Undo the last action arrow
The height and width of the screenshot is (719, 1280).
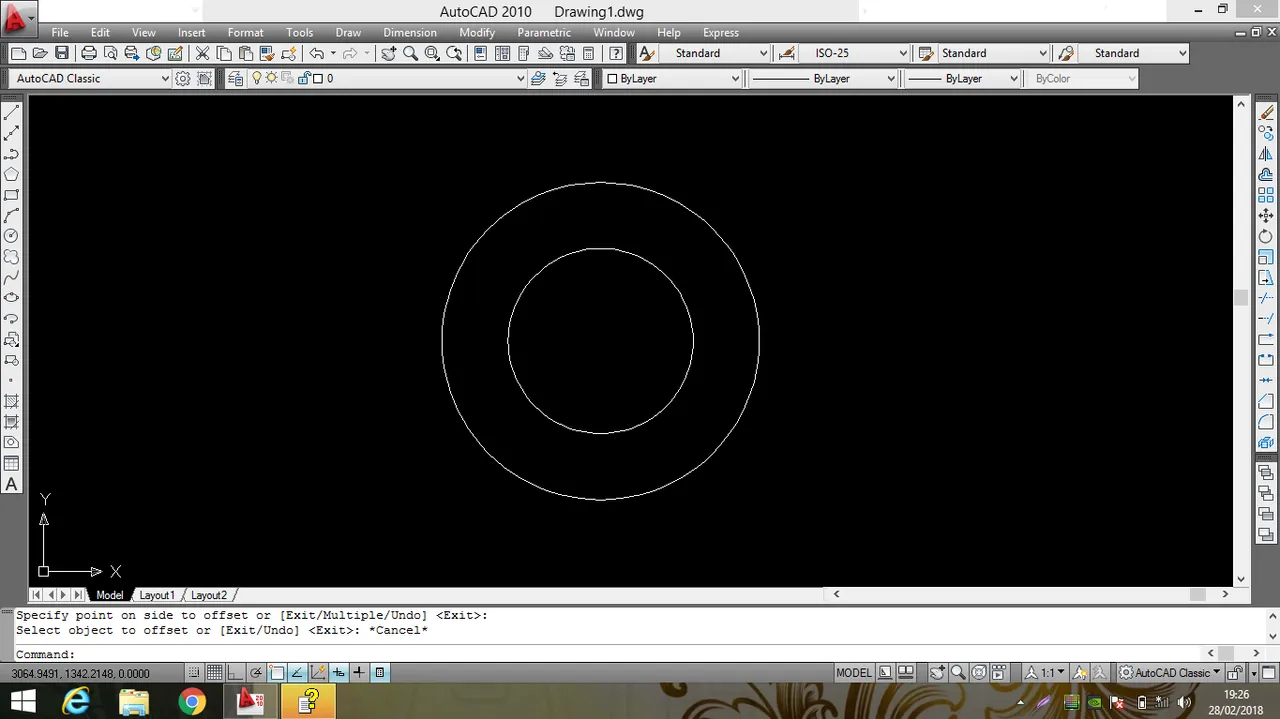click(x=316, y=53)
